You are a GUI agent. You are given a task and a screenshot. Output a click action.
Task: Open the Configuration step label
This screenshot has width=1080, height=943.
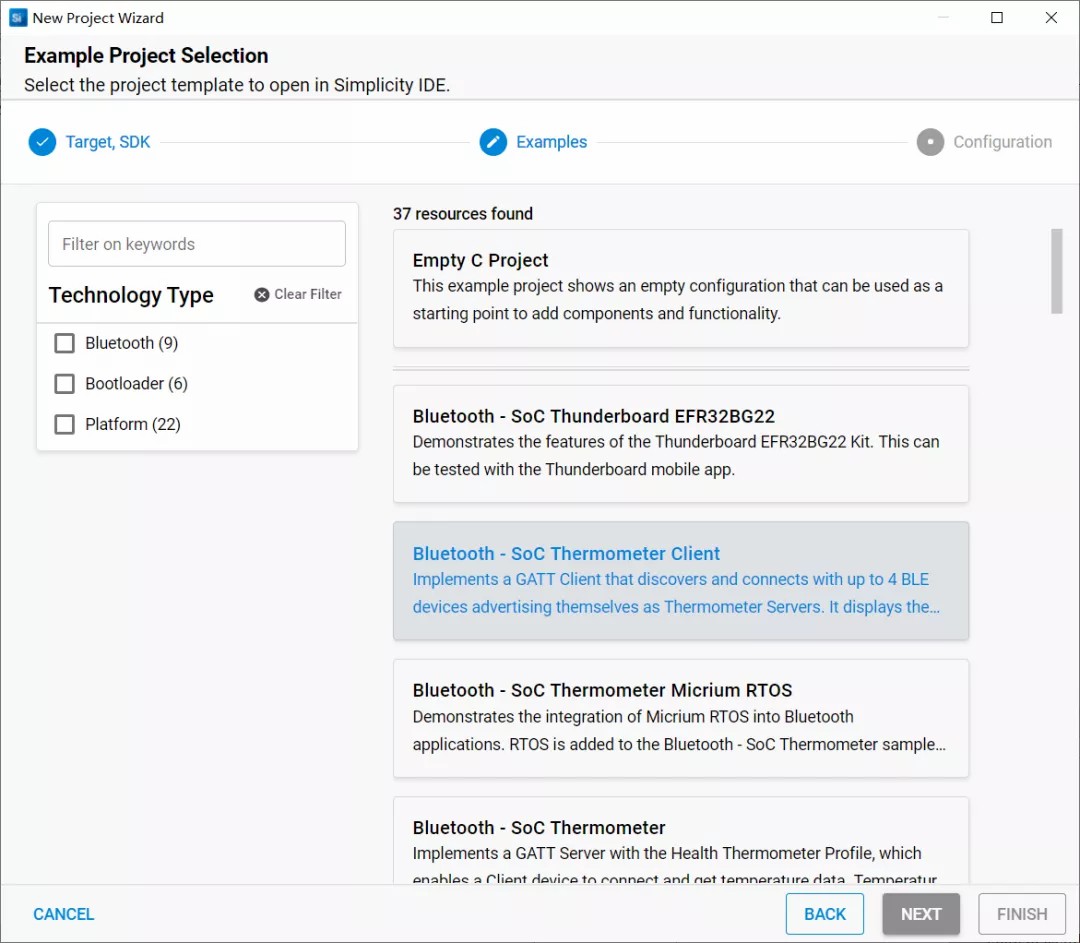click(x=1002, y=142)
